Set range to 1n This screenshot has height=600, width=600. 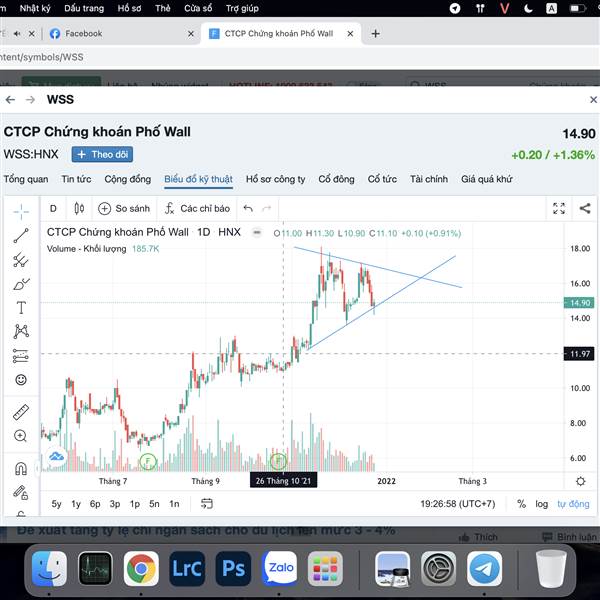point(174,504)
